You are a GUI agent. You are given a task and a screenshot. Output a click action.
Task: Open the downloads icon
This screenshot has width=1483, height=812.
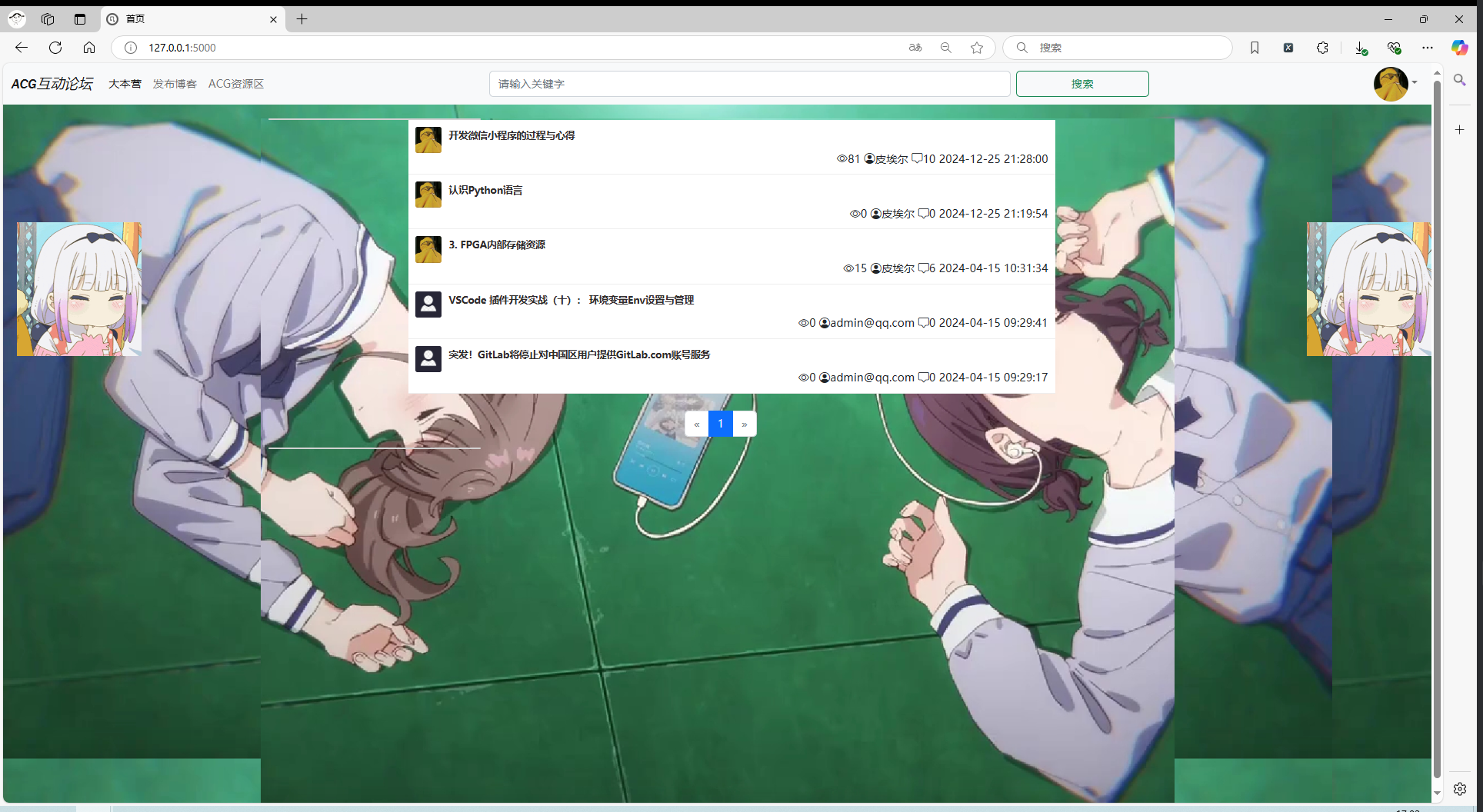[x=1361, y=48]
